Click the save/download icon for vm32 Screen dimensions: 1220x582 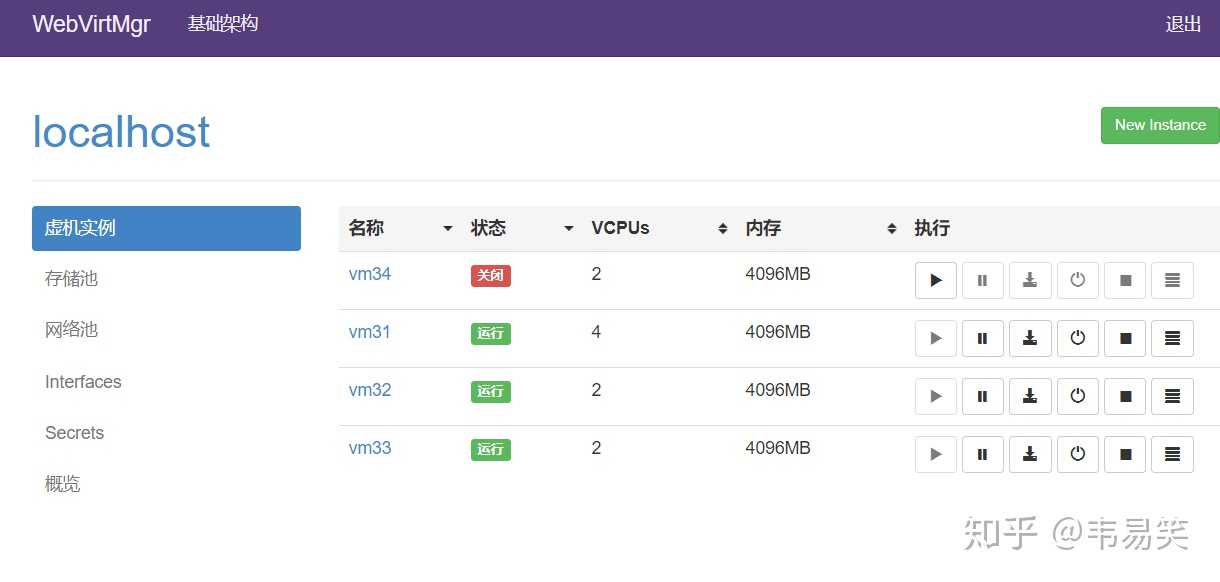[x=1030, y=397]
